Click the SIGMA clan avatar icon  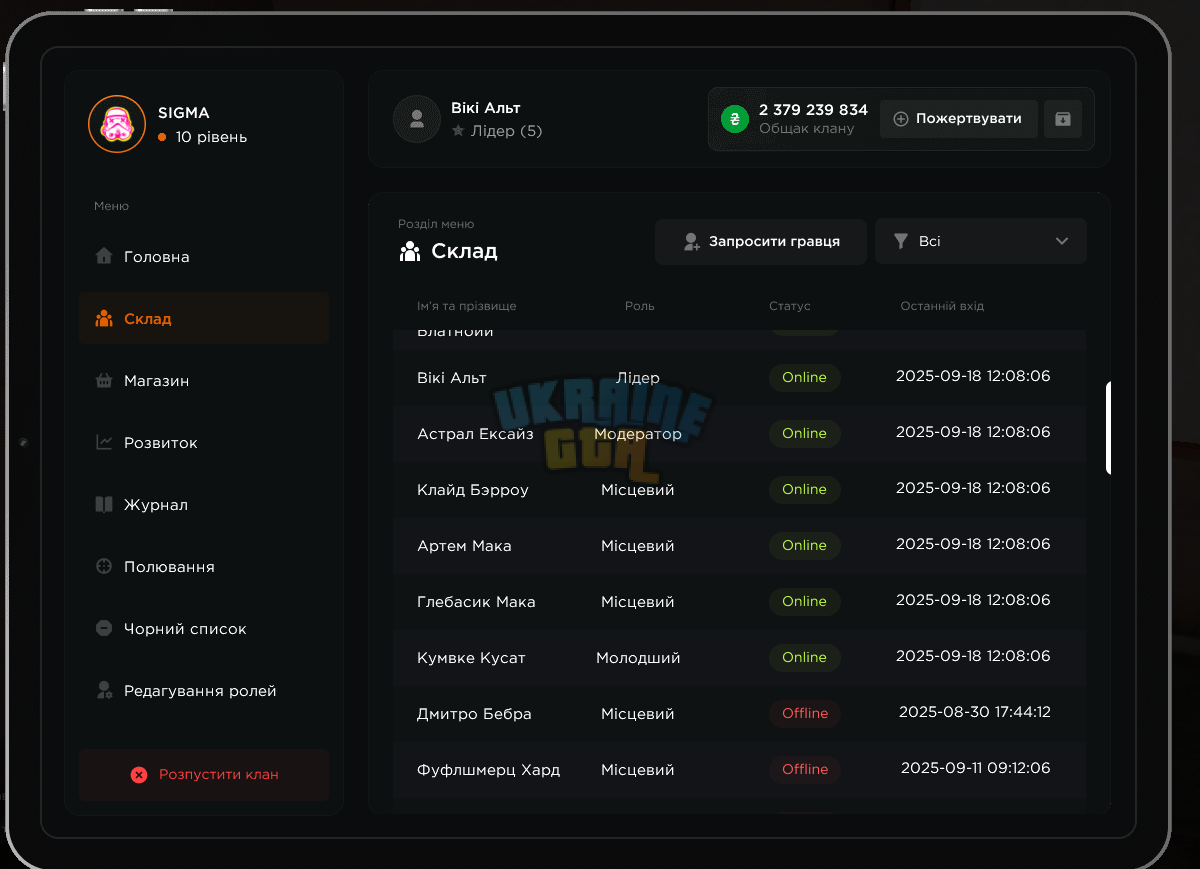(x=117, y=124)
